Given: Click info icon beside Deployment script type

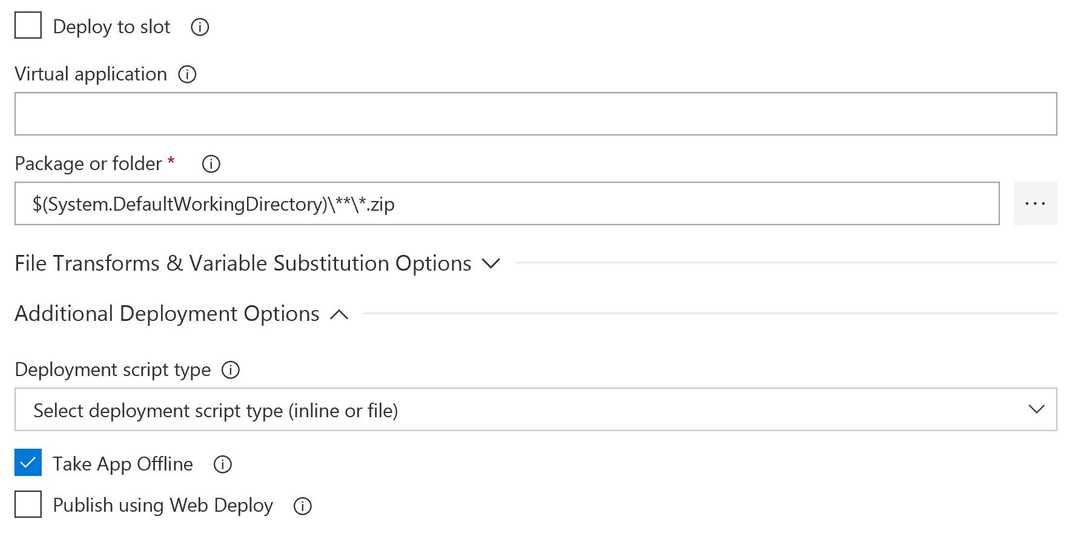Looking at the screenshot, I should coord(231,370).
